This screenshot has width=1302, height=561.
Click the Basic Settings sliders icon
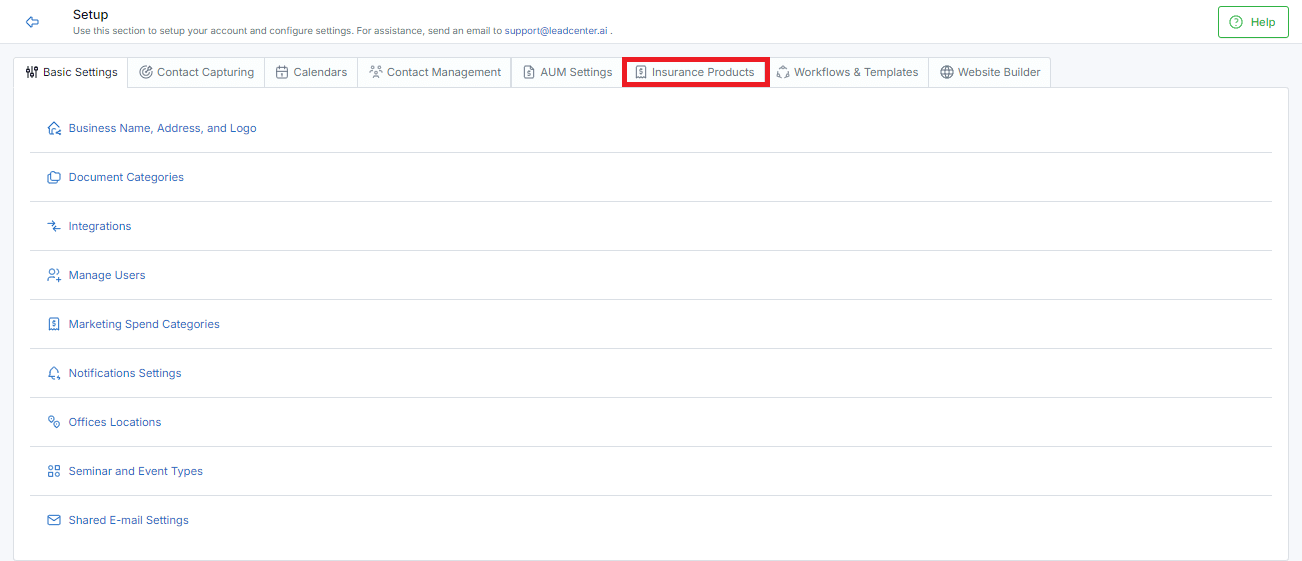(x=31, y=72)
